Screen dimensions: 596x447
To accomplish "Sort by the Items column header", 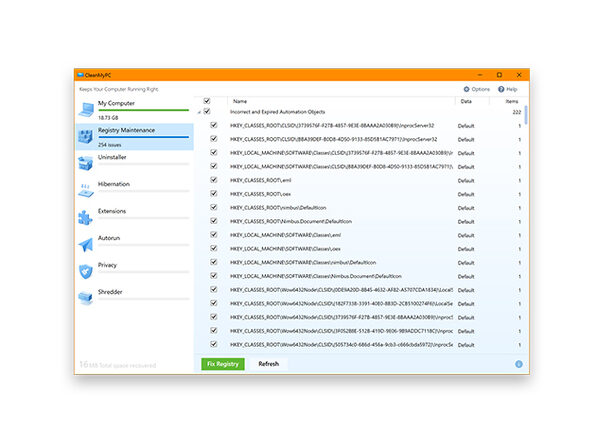I will pos(512,101).
